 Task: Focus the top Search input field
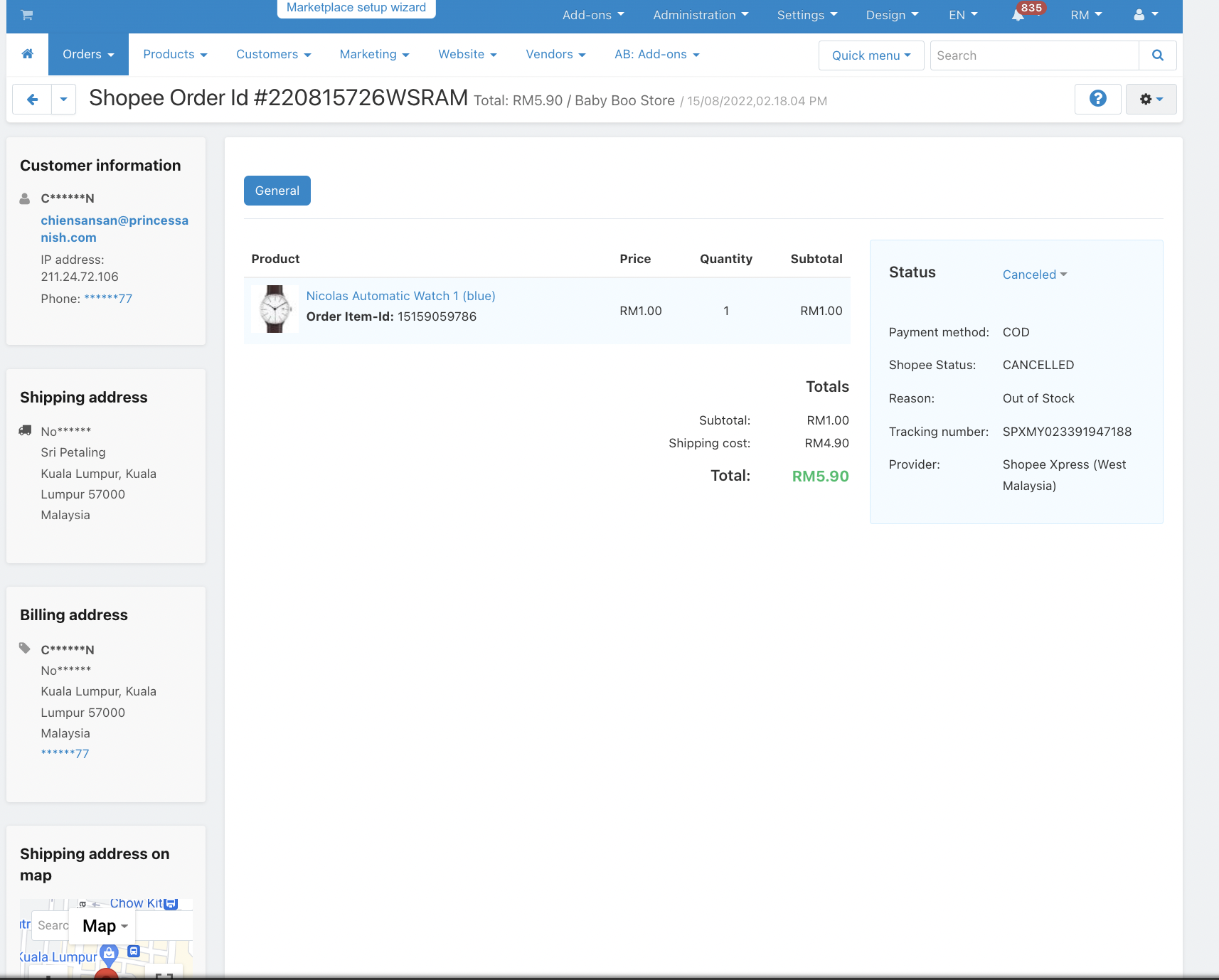(1035, 55)
